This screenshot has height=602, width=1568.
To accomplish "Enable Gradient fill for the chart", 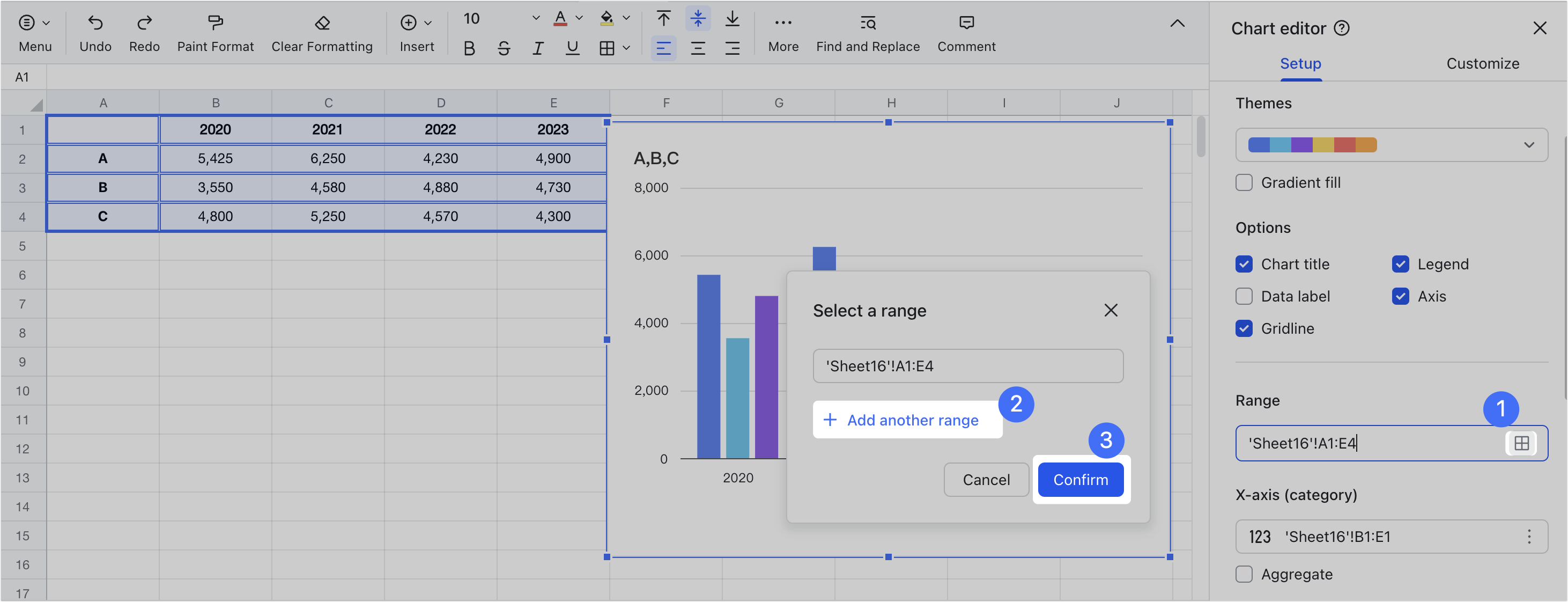I will [1244, 182].
